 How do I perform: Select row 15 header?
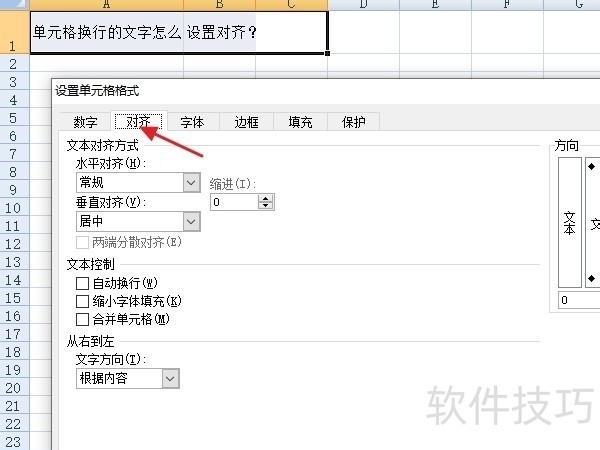coord(15,298)
